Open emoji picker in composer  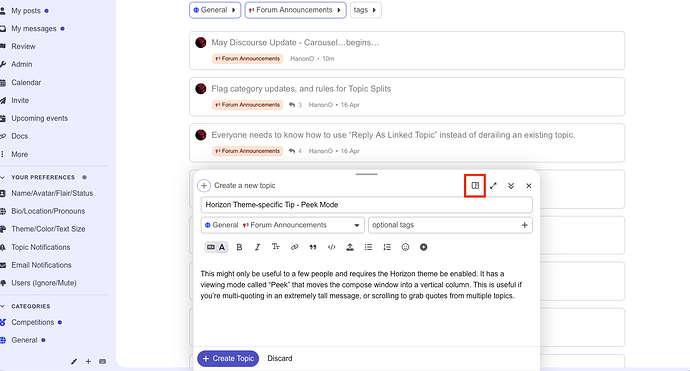405,247
